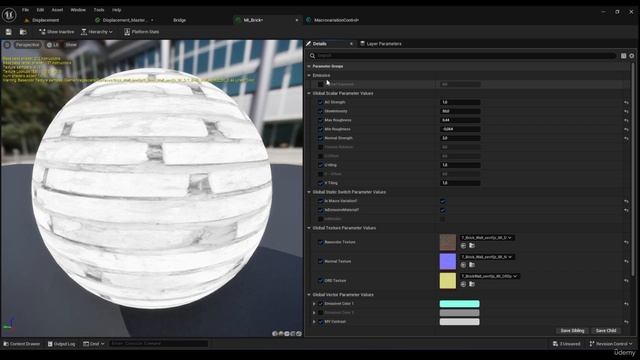Toggle the V Tiling override checkbox
The height and width of the screenshot is (360, 640).
pyautogui.click(x=320, y=183)
